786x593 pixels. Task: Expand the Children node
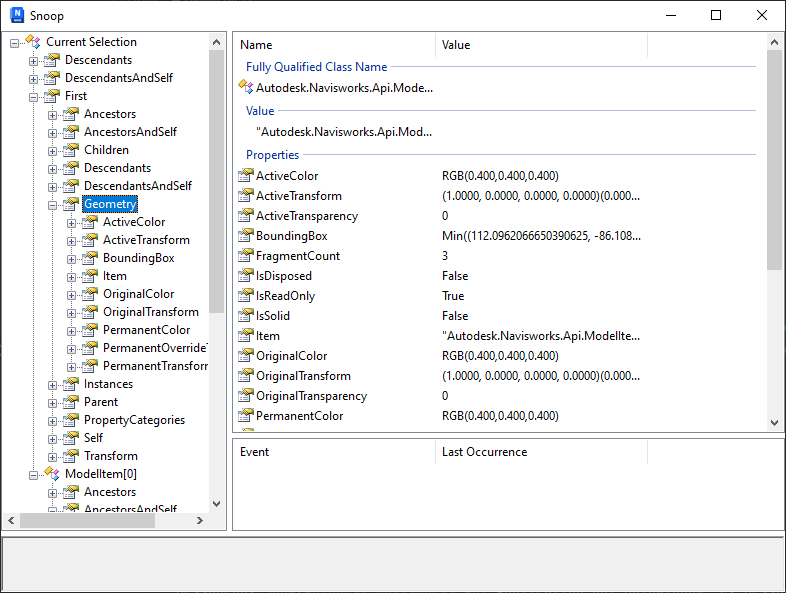pos(52,151)
